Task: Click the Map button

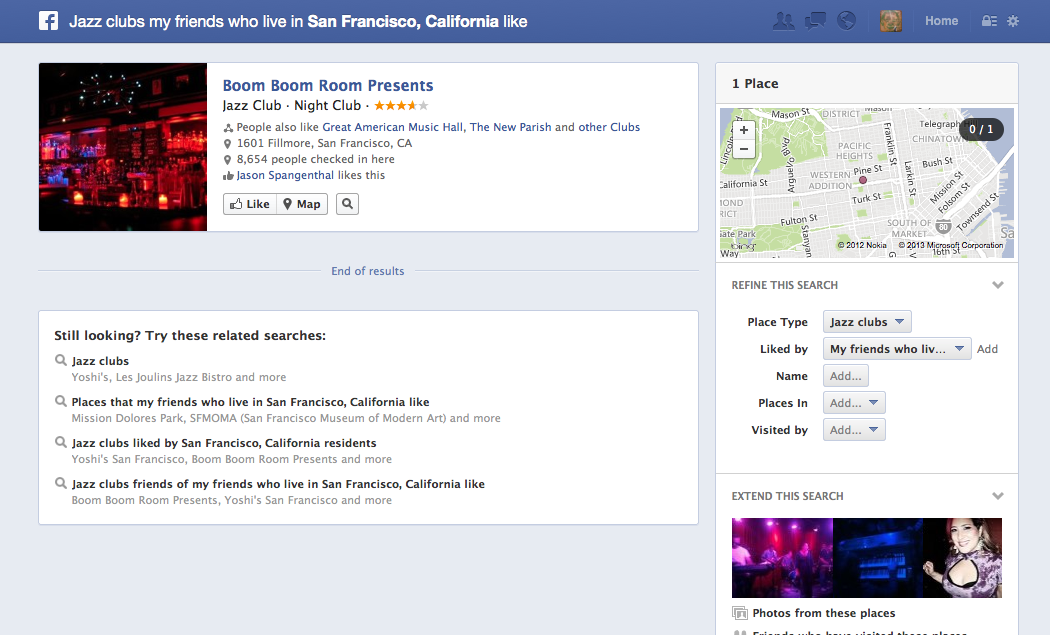Action: (302, 204)
